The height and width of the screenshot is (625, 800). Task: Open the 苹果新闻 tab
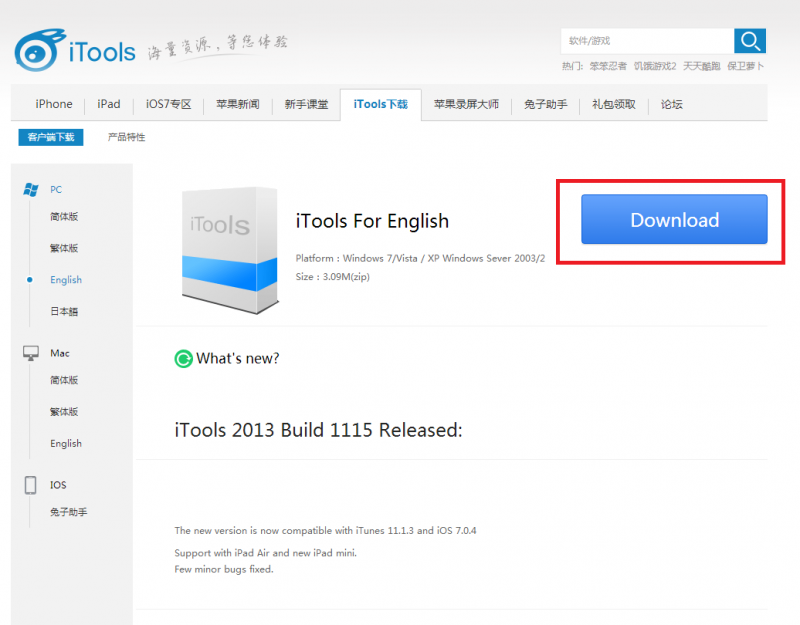point(237,104)
